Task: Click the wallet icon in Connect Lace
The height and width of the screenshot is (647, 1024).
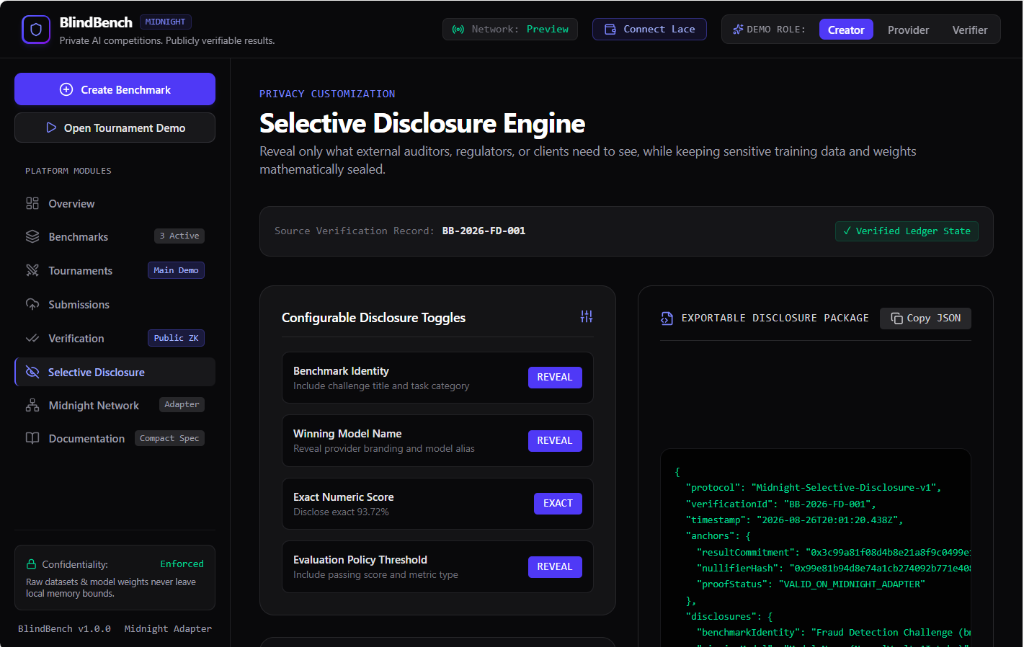Action: pyautogui.click(x=610, y=29)
